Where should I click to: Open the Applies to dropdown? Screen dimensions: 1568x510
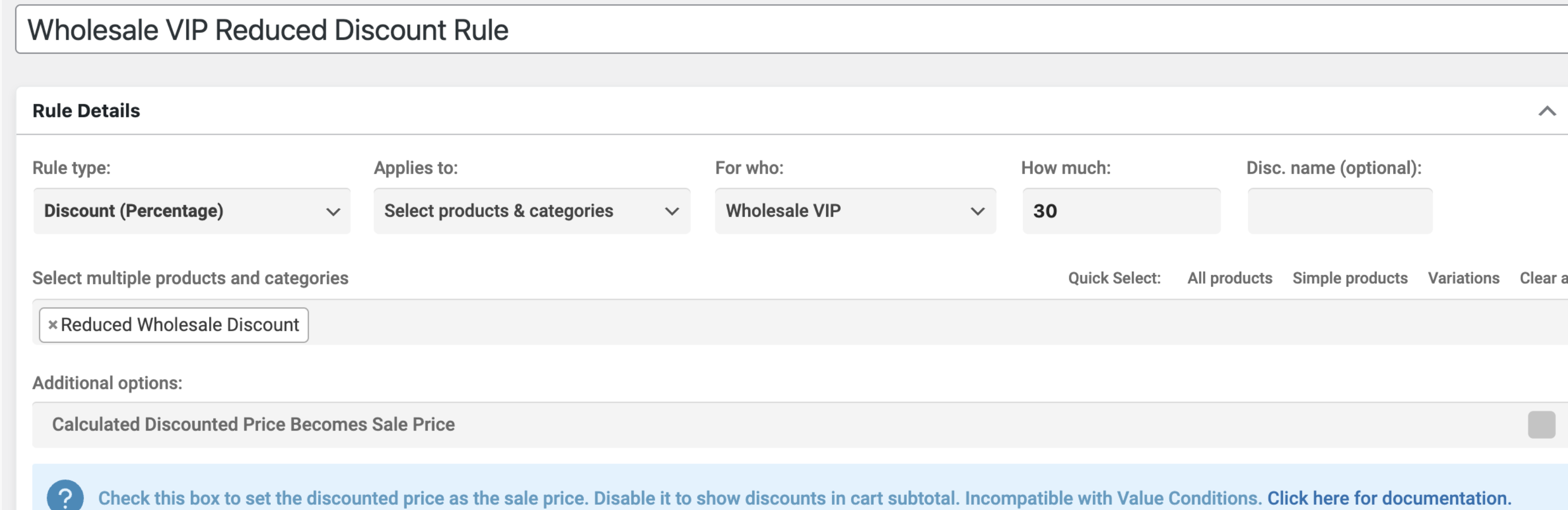[532, 211]
